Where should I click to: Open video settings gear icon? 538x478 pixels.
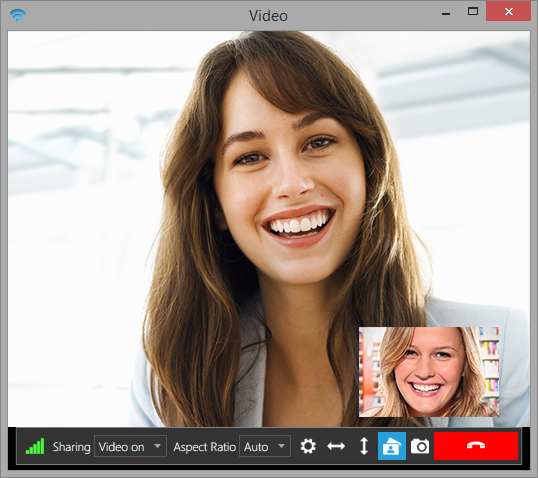point(308,446)
